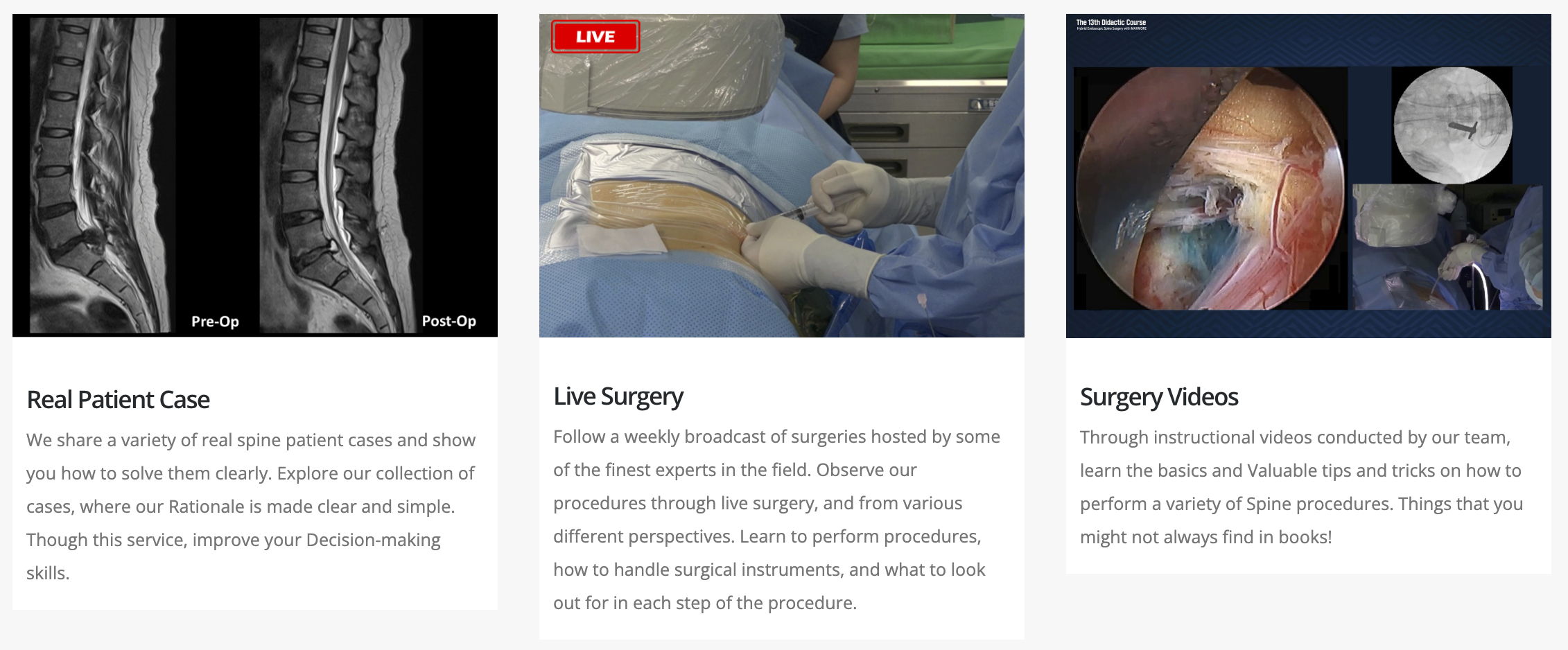Click the Real Patient Case description paragraph
The image size is (1568, 650).
tap(251, 507)
